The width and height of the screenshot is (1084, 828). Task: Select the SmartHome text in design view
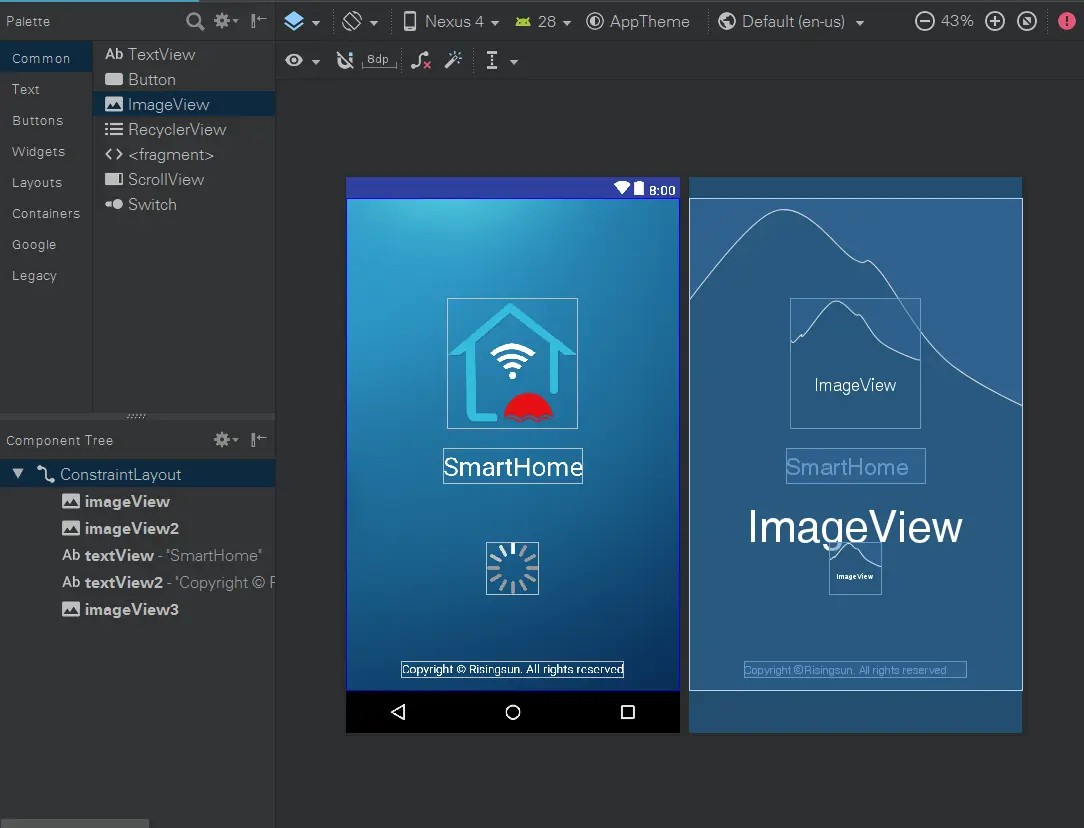(513, 467)
